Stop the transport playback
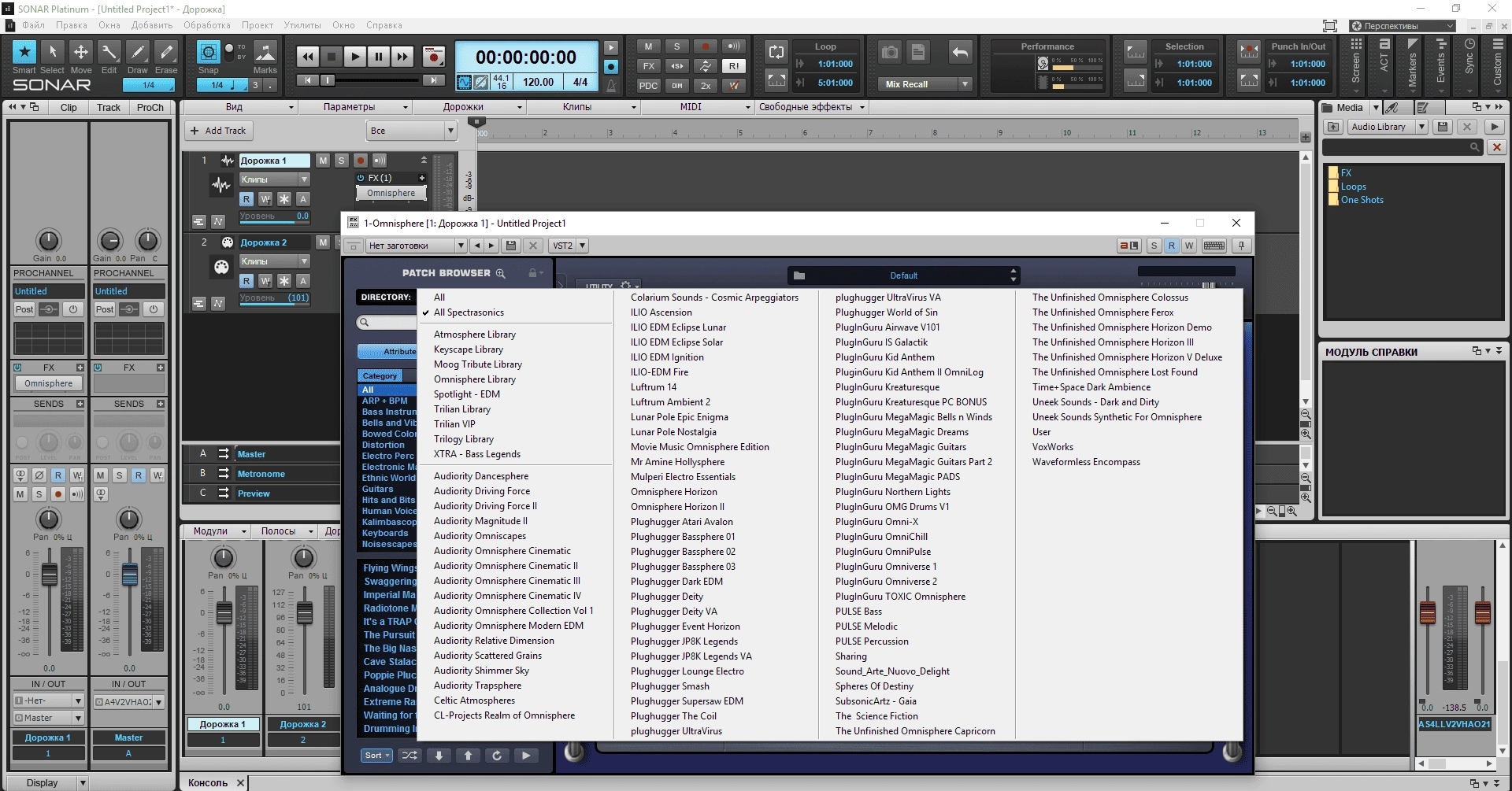This screenshot has width=1512, height=791. [332, 57]
